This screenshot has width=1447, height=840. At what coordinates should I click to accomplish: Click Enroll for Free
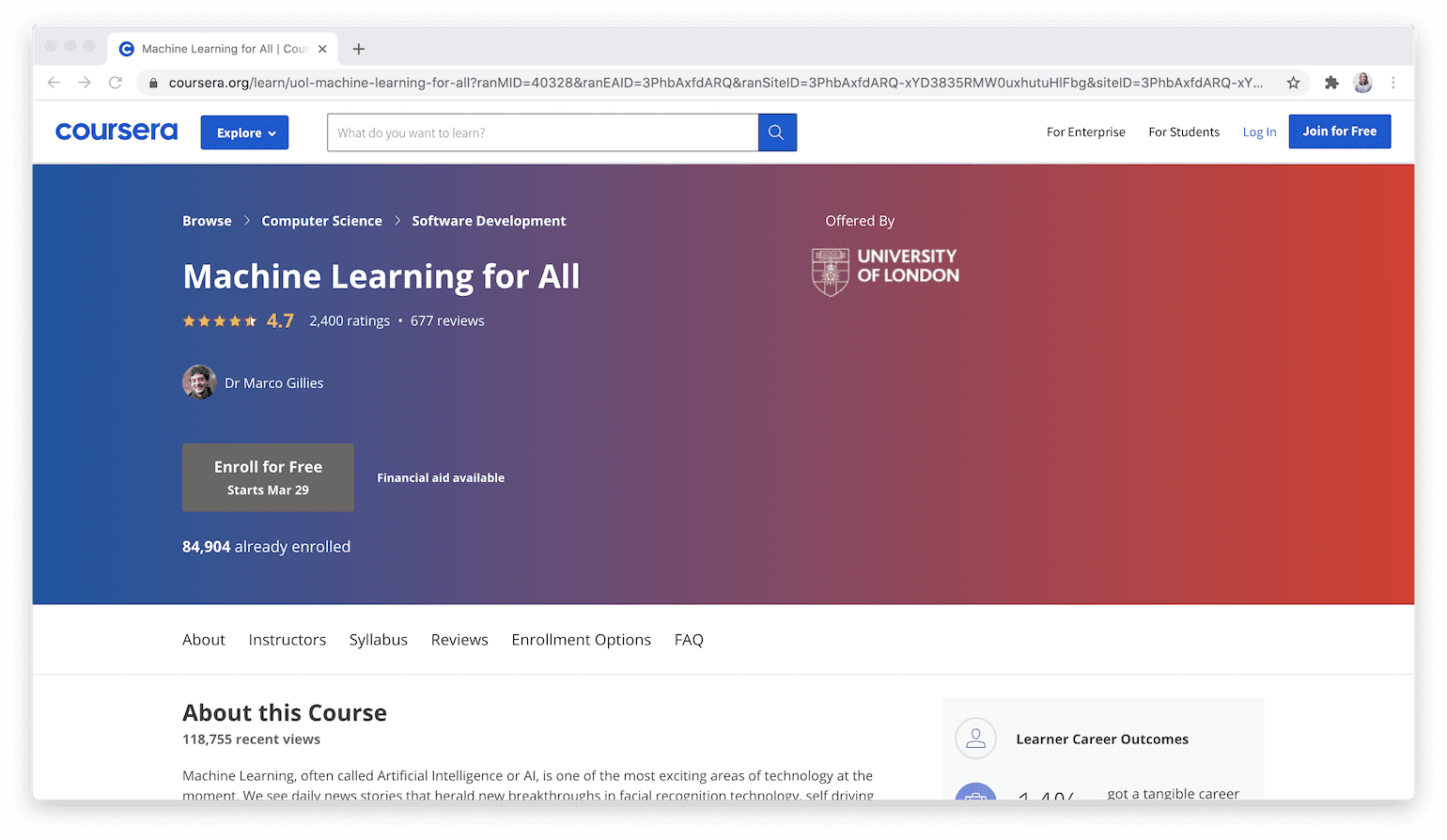point(268,476)
